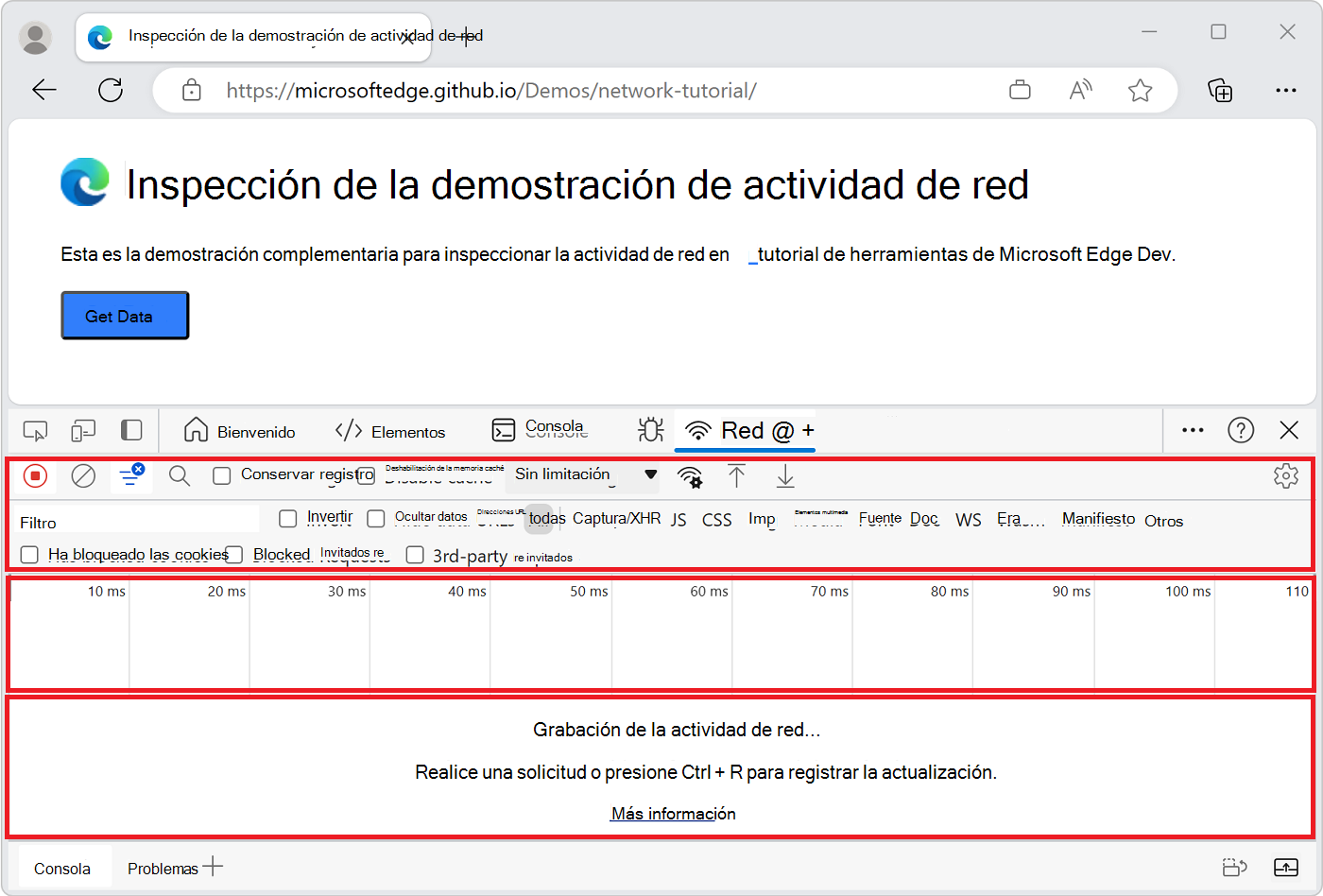Open network request search
Screen dimensions: 1323x896
coord(179,476)
